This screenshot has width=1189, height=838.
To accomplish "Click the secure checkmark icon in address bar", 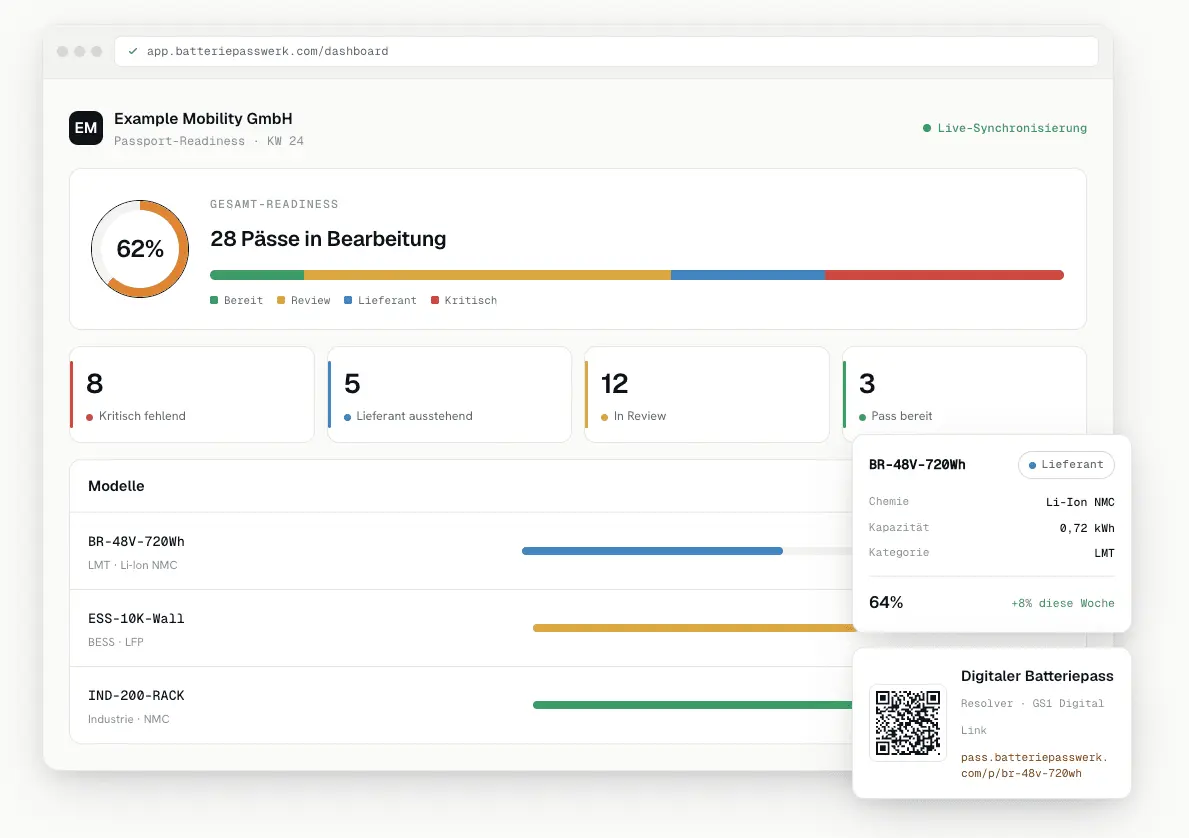I will pos(133,51).
